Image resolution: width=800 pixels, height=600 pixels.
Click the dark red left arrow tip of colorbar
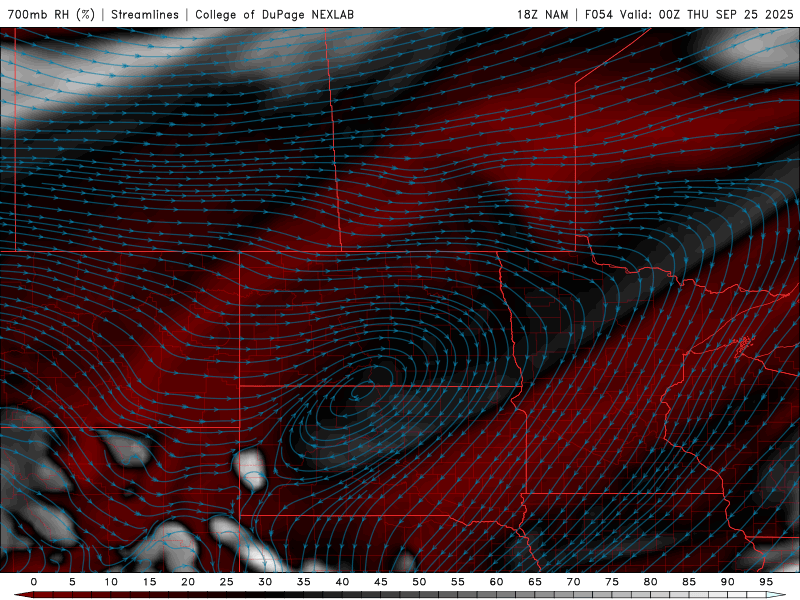point(23,595)
